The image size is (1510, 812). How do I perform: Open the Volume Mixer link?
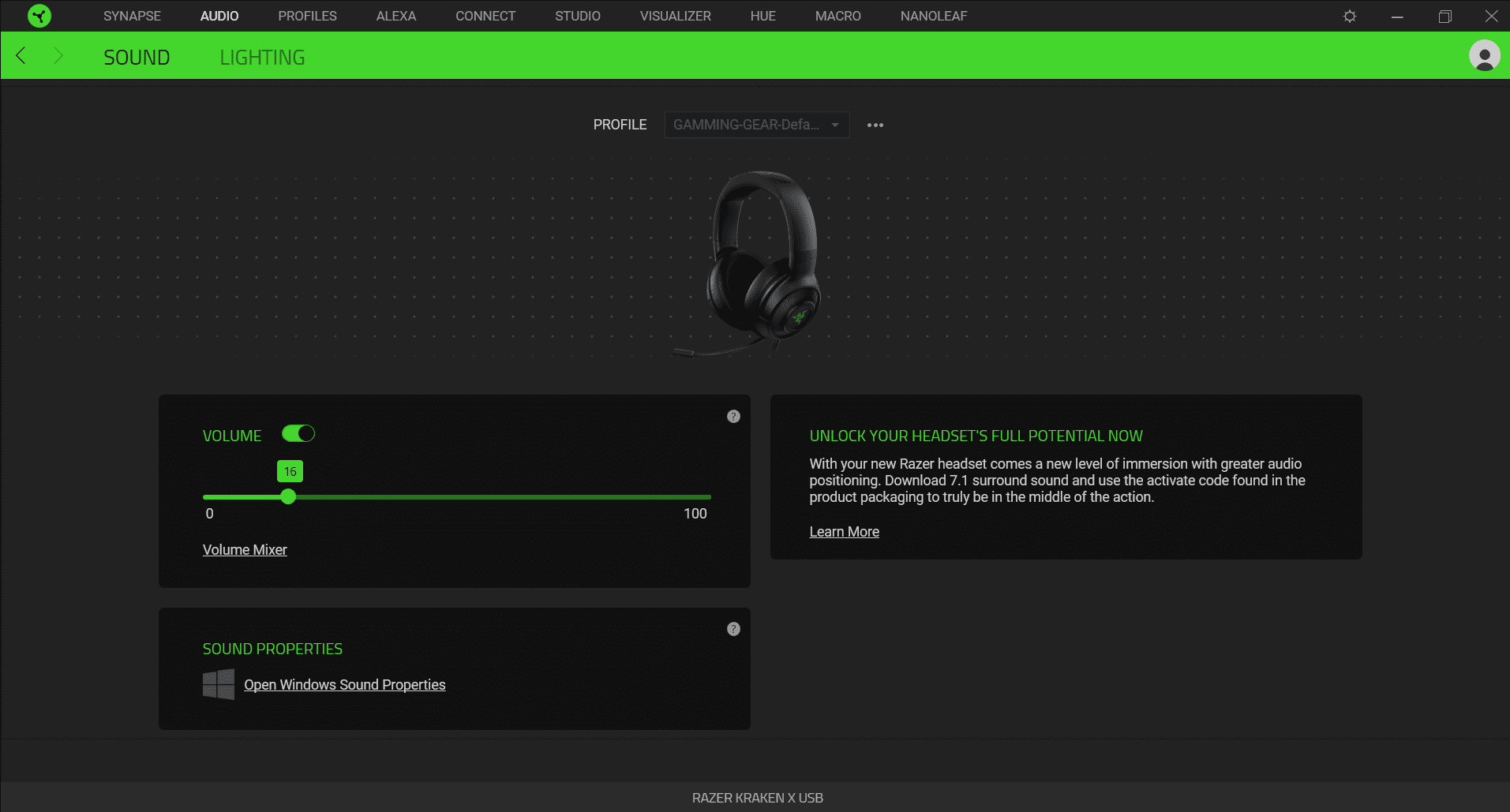245,549
